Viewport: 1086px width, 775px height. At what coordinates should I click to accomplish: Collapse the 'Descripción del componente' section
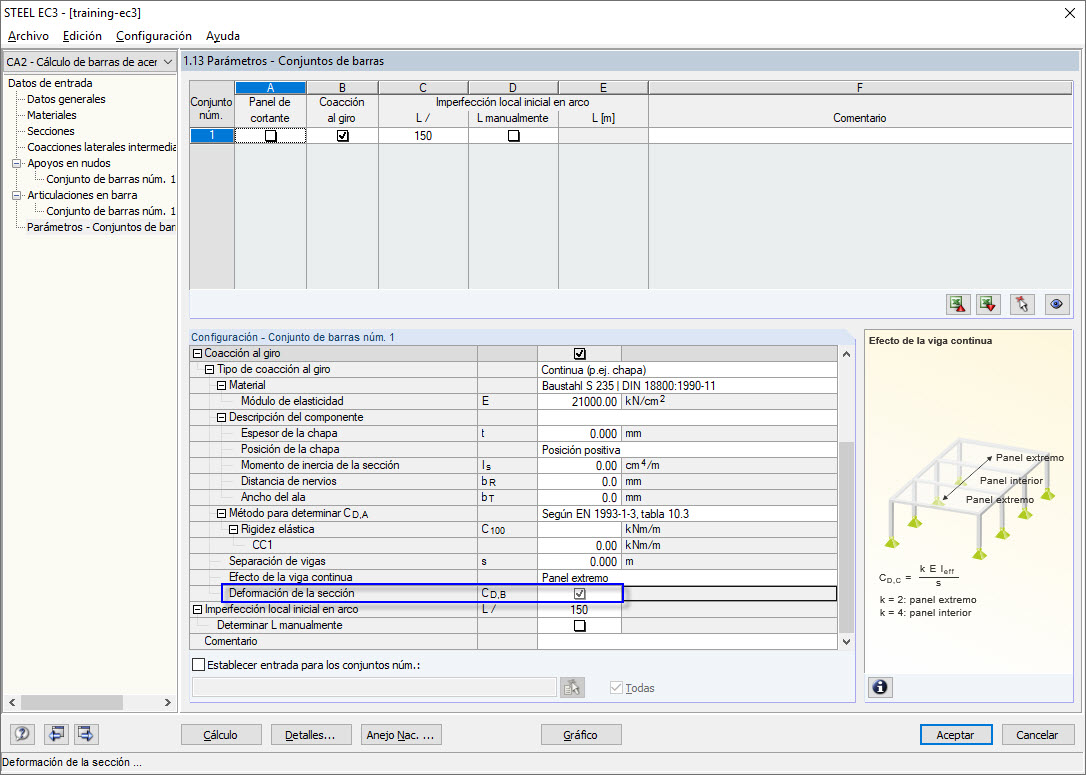point(221,417)
